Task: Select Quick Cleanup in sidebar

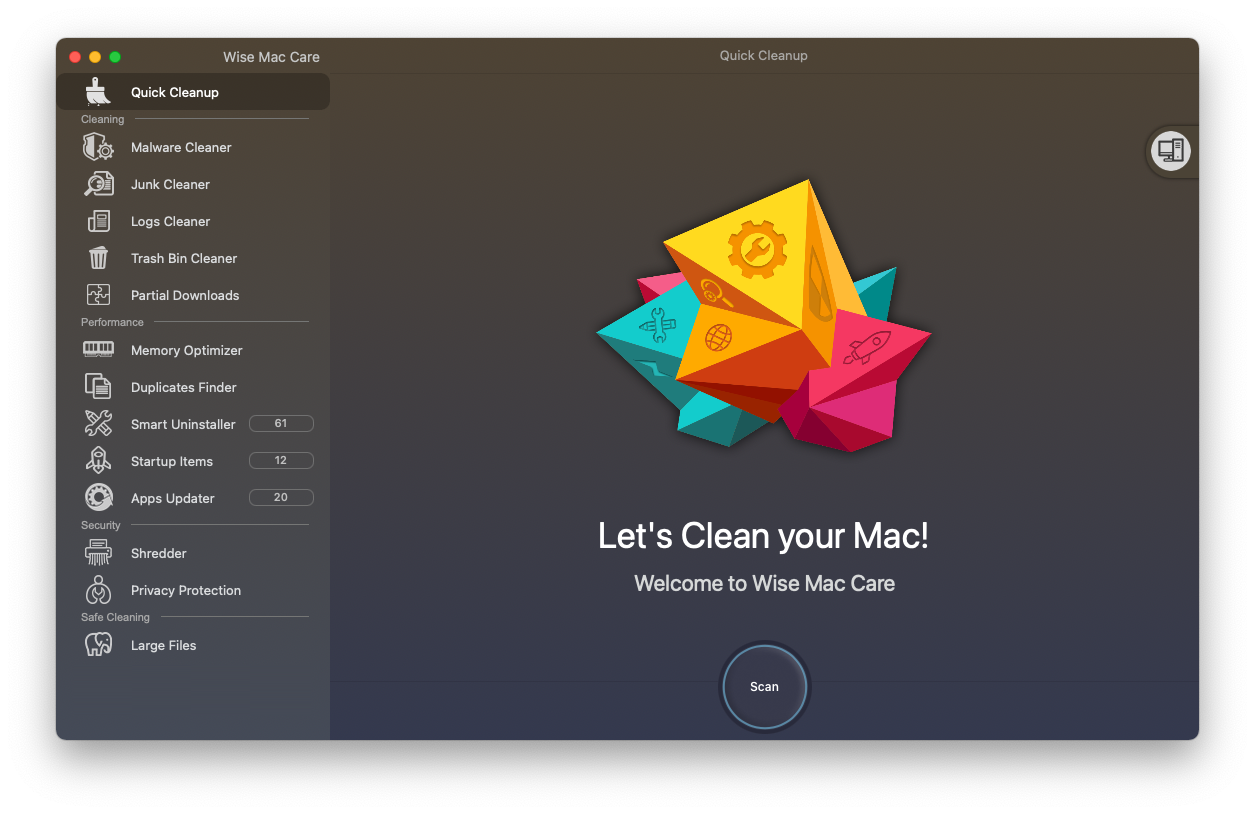Action: 193,92
